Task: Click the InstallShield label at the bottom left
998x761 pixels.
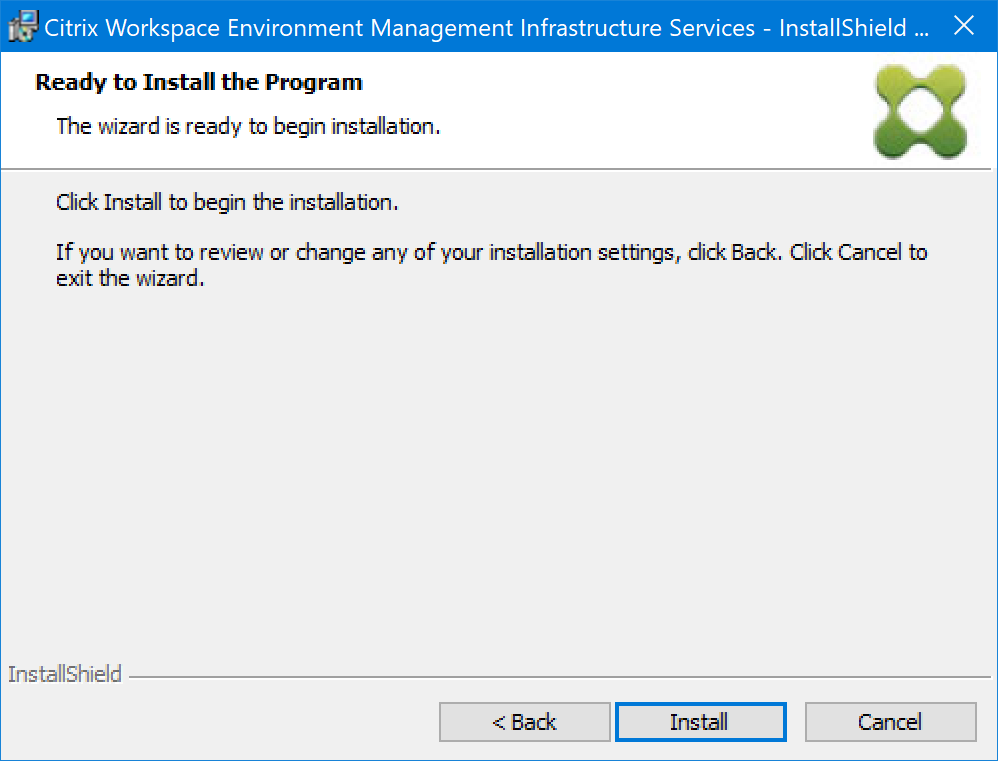Action: 65,675
